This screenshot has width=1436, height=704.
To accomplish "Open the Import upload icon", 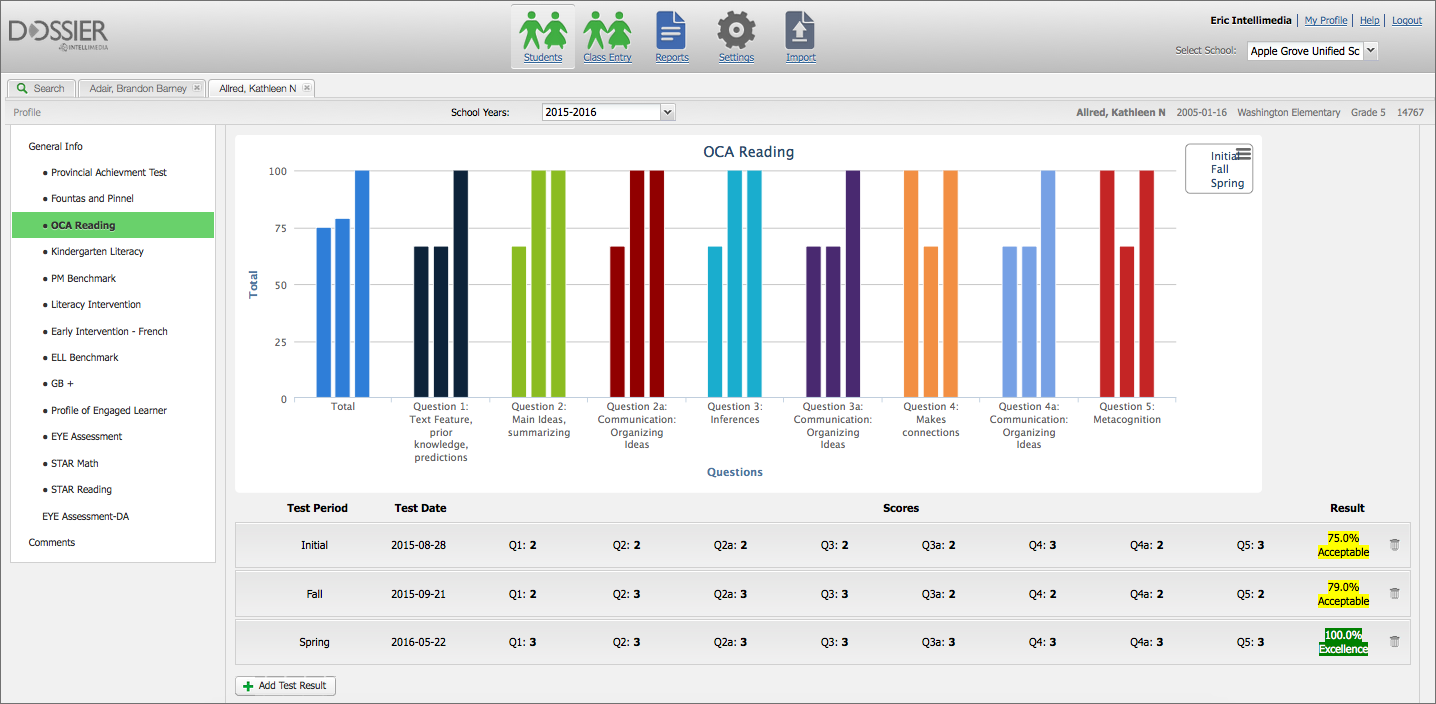I will [x=800, y=31].
